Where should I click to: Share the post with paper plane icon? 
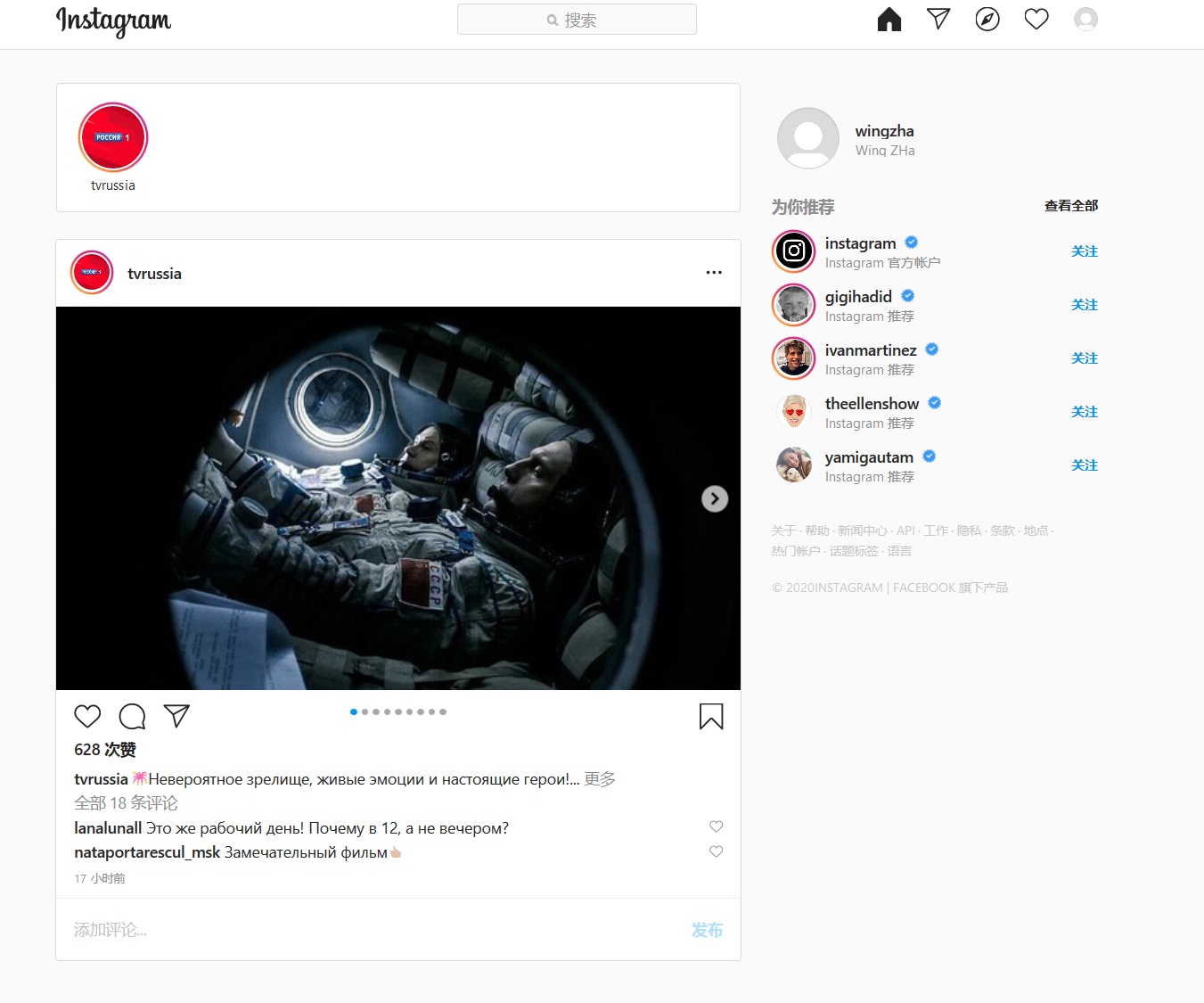(176, 716)
